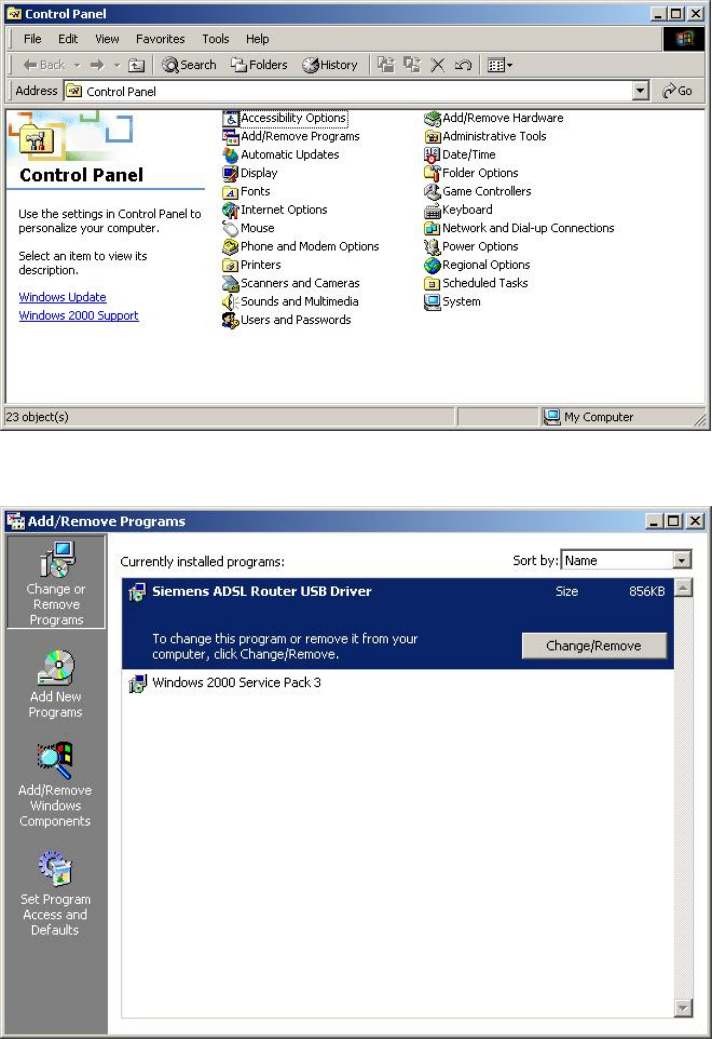Open System properties item

tap(453, 301)
